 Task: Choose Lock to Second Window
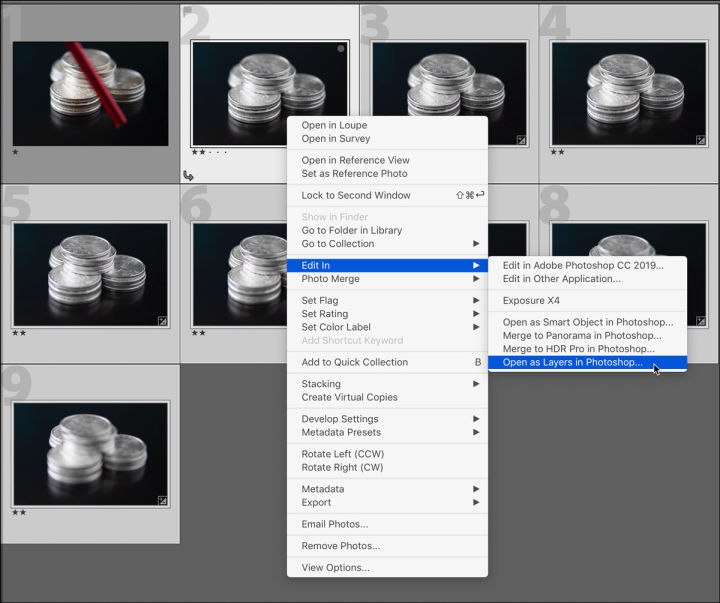click(387, 195)
